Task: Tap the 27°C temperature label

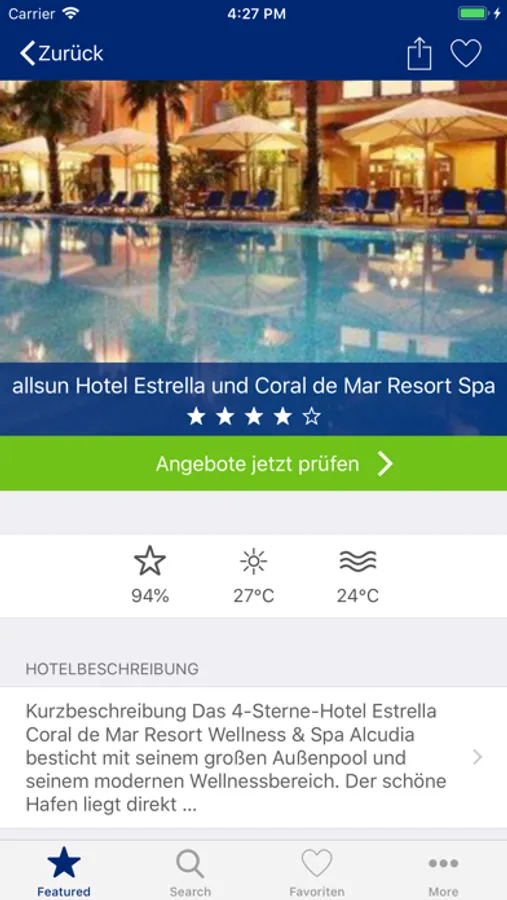Action: [253, 596]
